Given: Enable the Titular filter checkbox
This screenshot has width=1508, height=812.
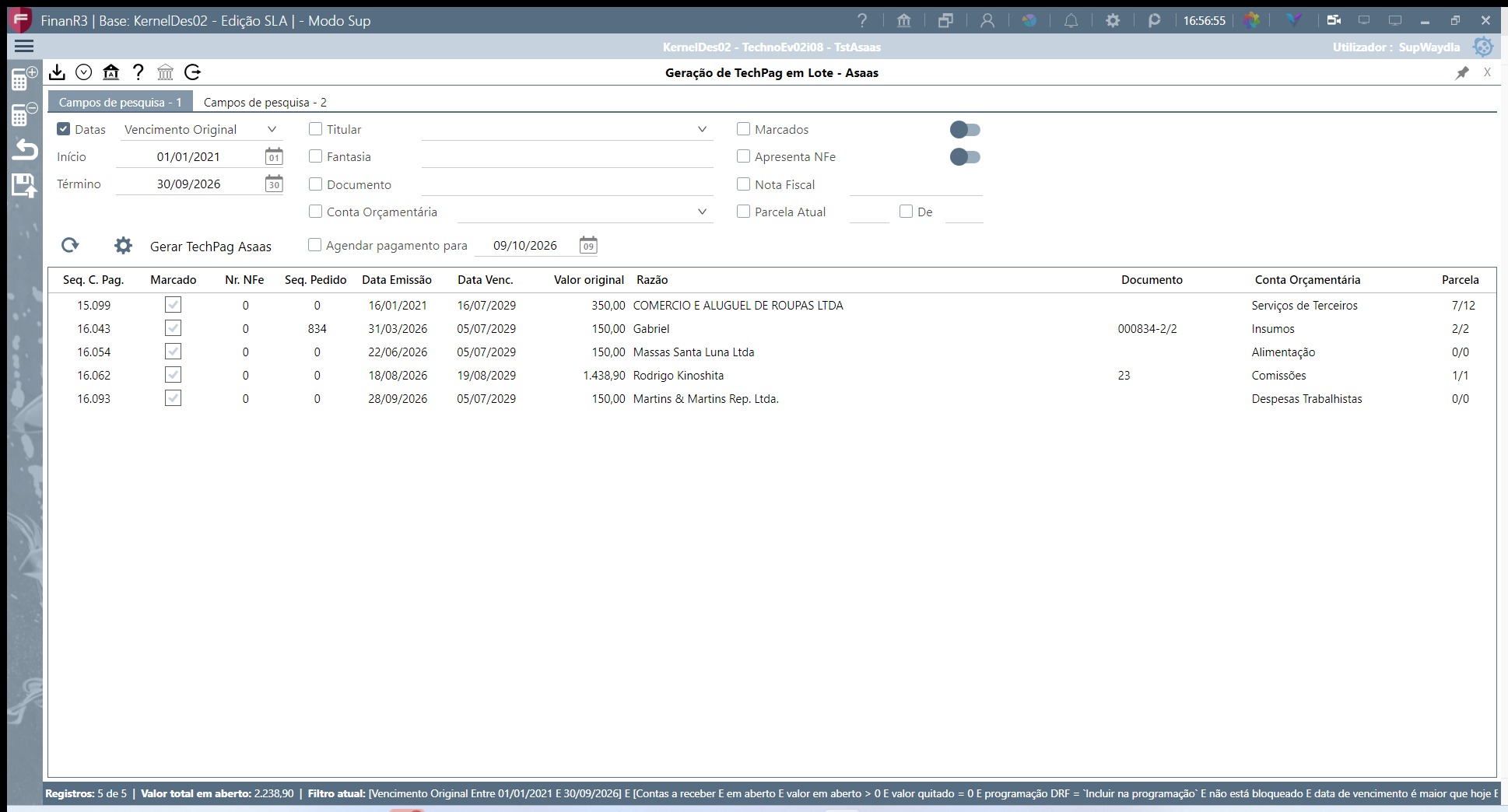Looking at the screenshot, I should pos(315,129).
